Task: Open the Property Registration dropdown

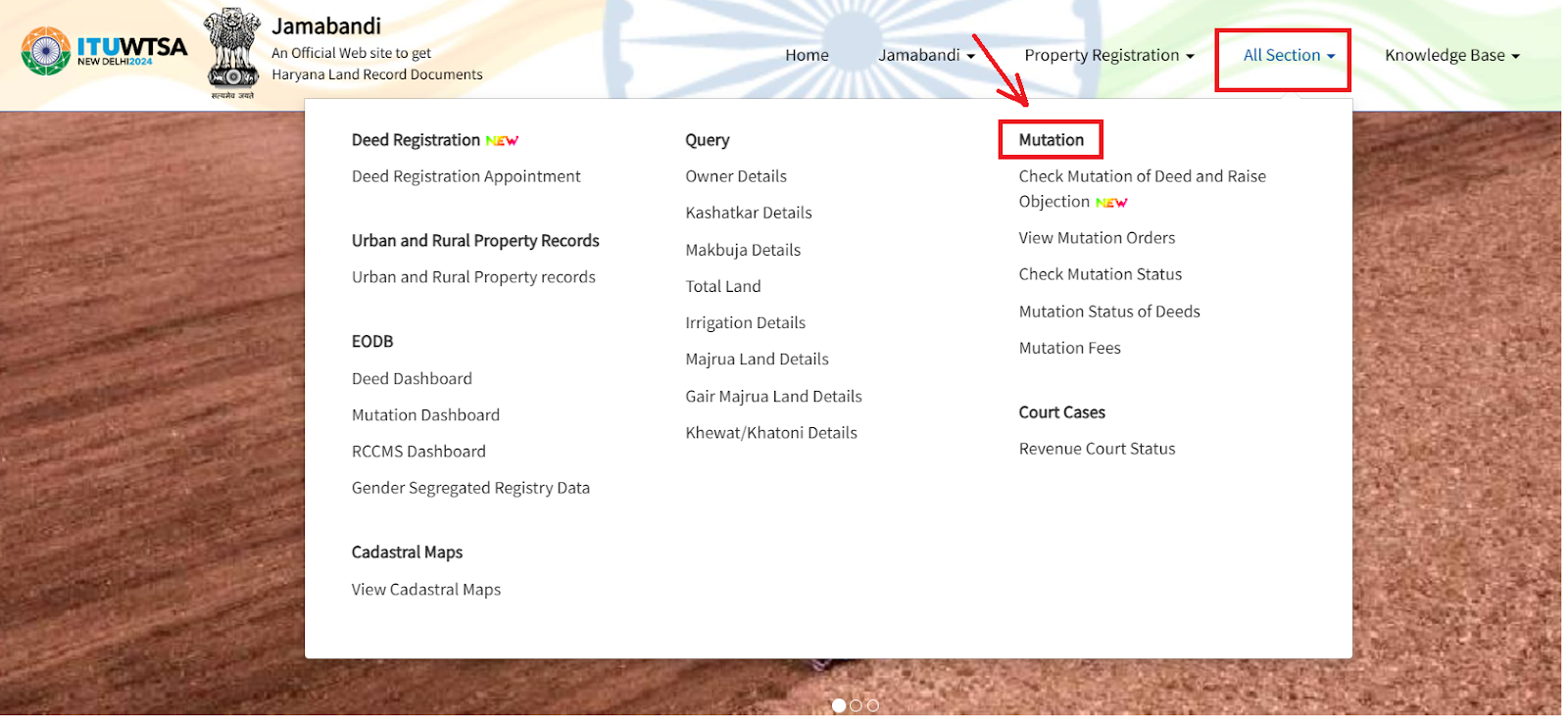Action: coord(1108,56)
